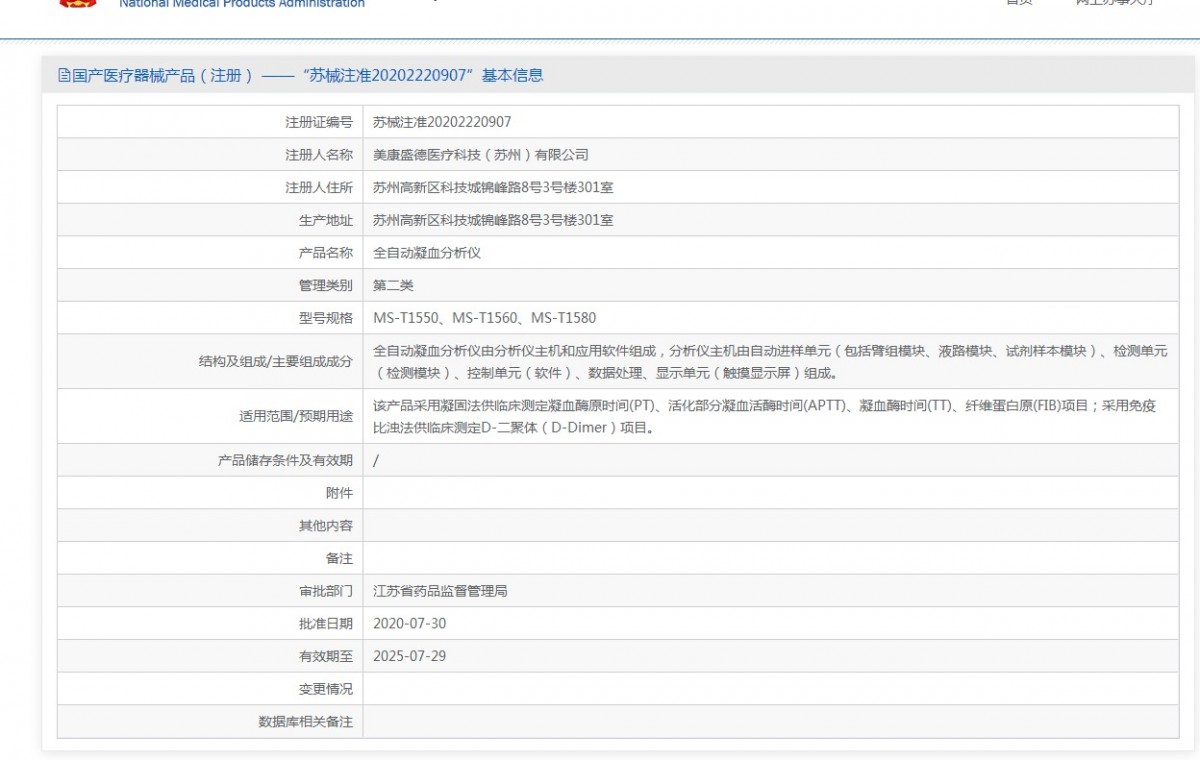Click the 附件 row label
This screenshot has width=1200, height=760.
pos(339,493)
